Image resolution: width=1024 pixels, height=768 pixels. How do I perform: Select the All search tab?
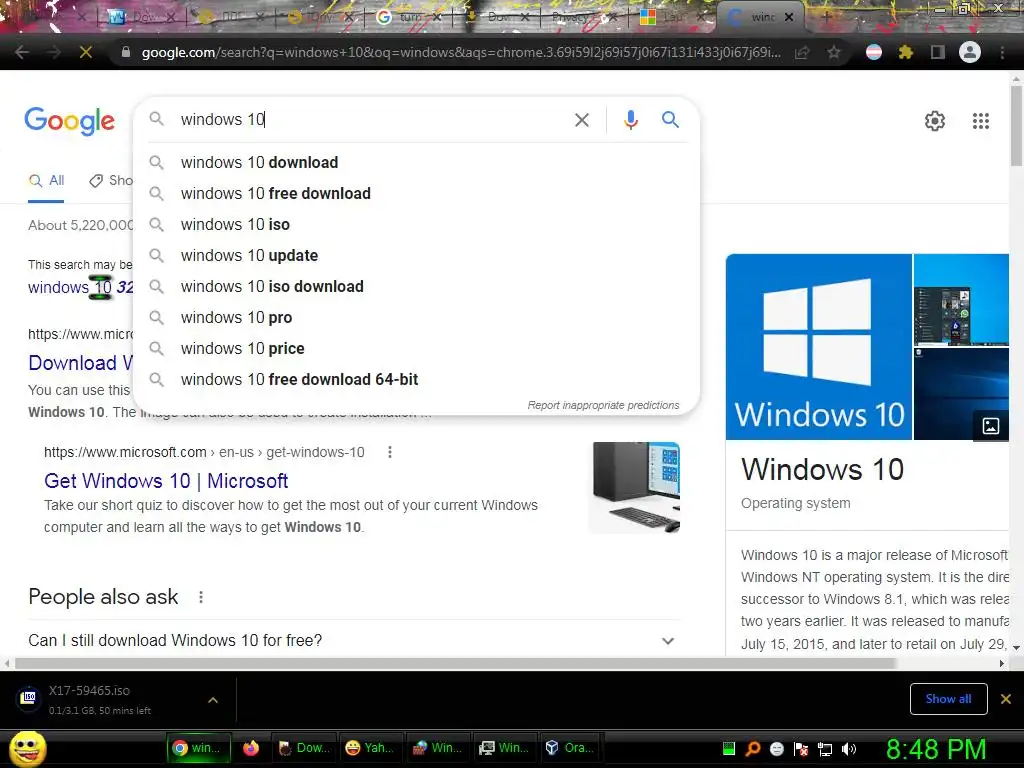[x=46, y=181]
